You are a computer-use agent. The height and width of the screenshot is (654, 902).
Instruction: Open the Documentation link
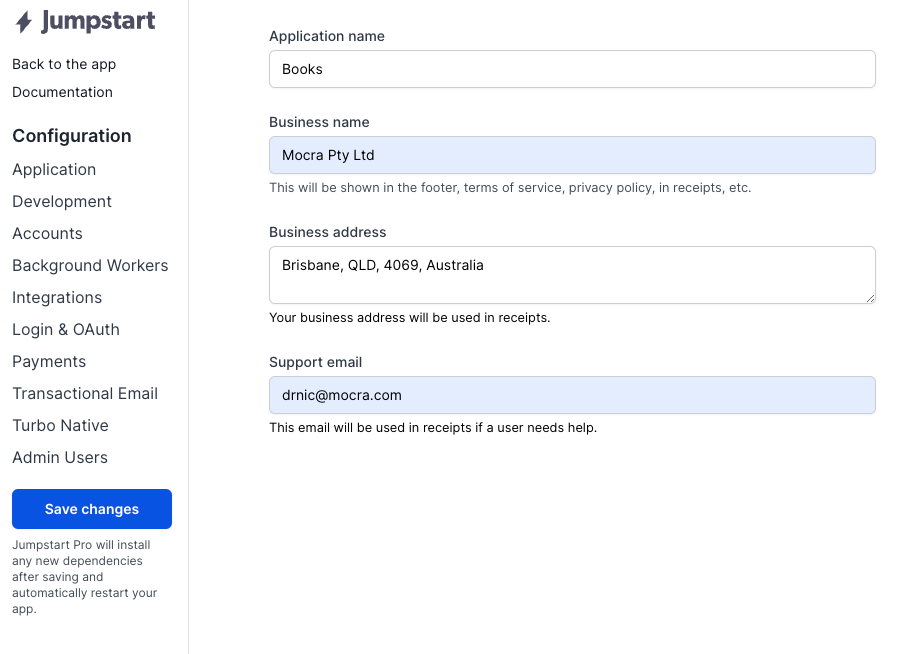point(62,92)
